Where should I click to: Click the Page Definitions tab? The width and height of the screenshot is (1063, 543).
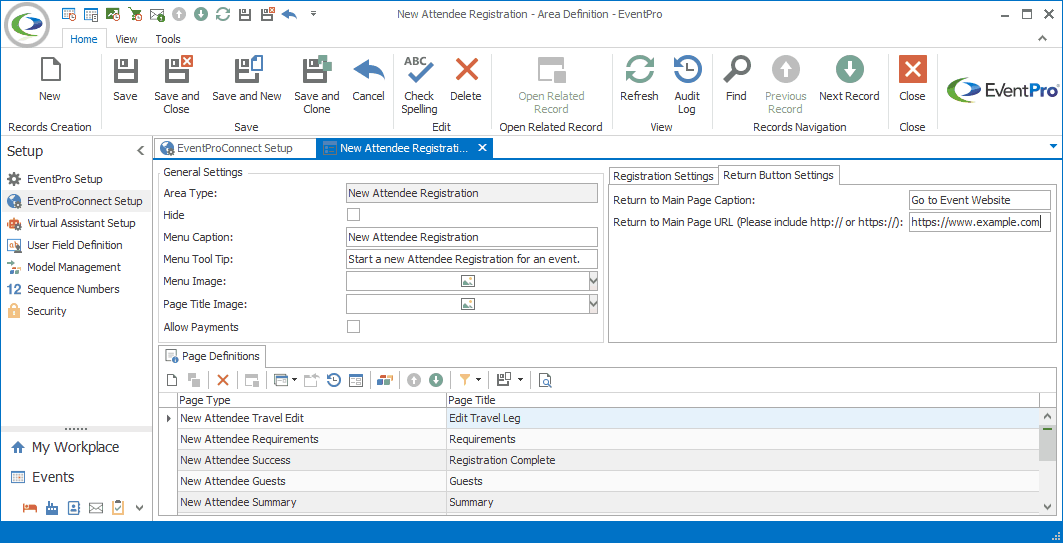click(x=212, y=356)
